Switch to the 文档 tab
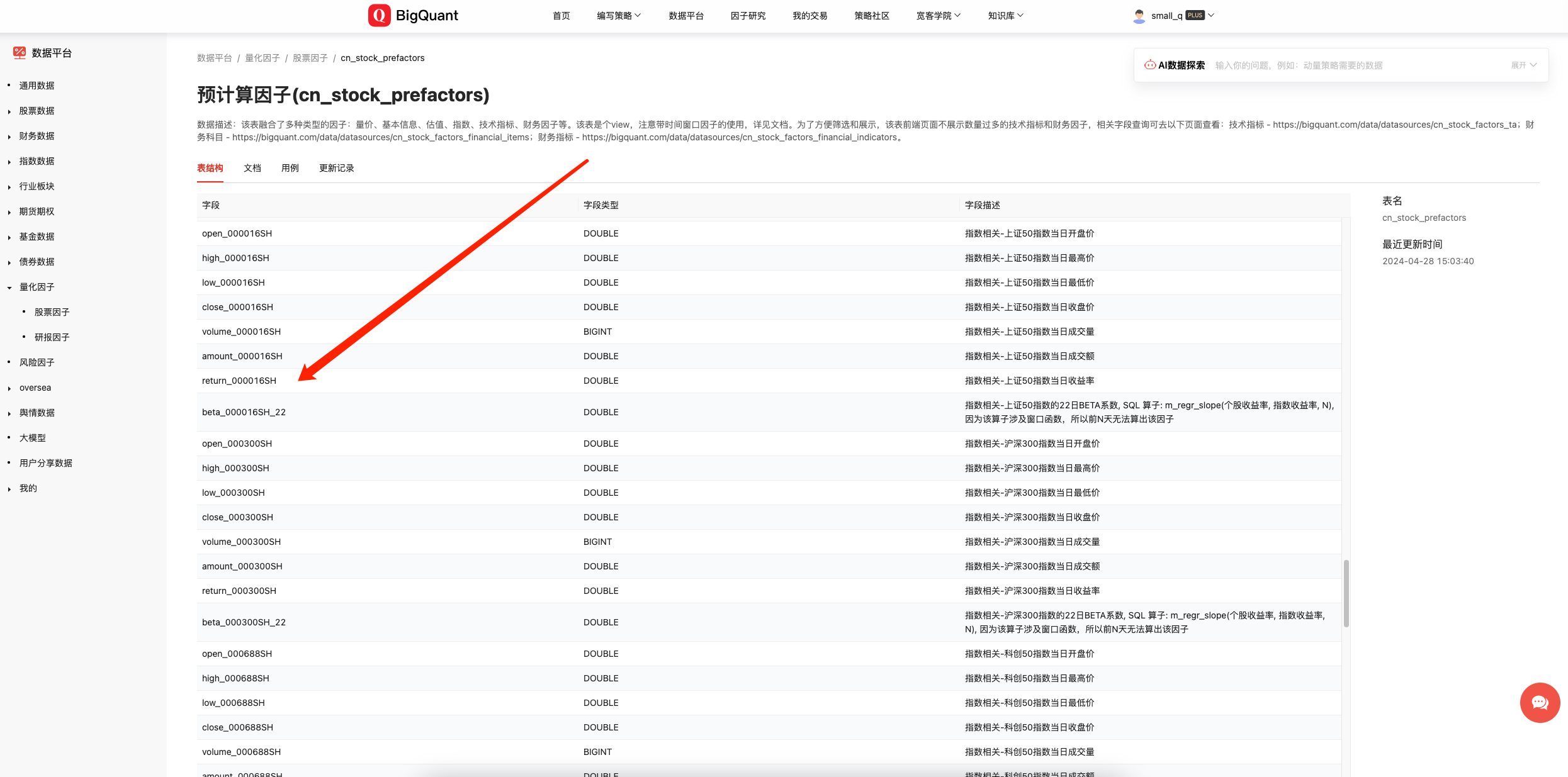Viewport: 1568px width, 777px height. tap(252, 168)
